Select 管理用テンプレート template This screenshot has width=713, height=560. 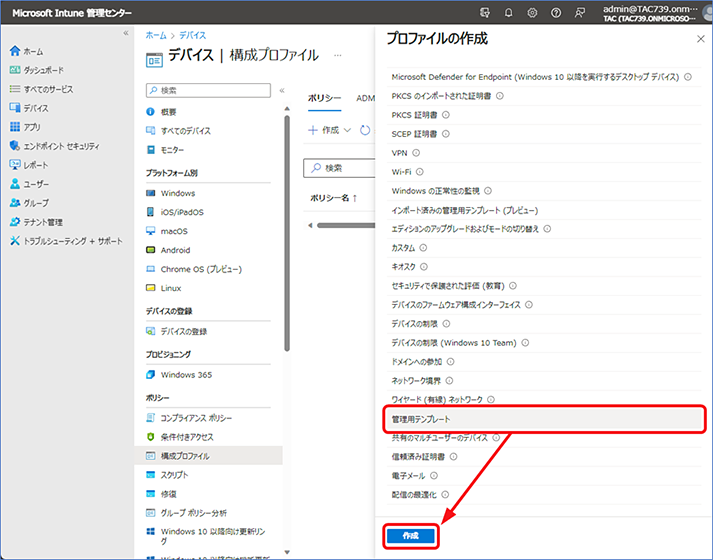(544, 419)
